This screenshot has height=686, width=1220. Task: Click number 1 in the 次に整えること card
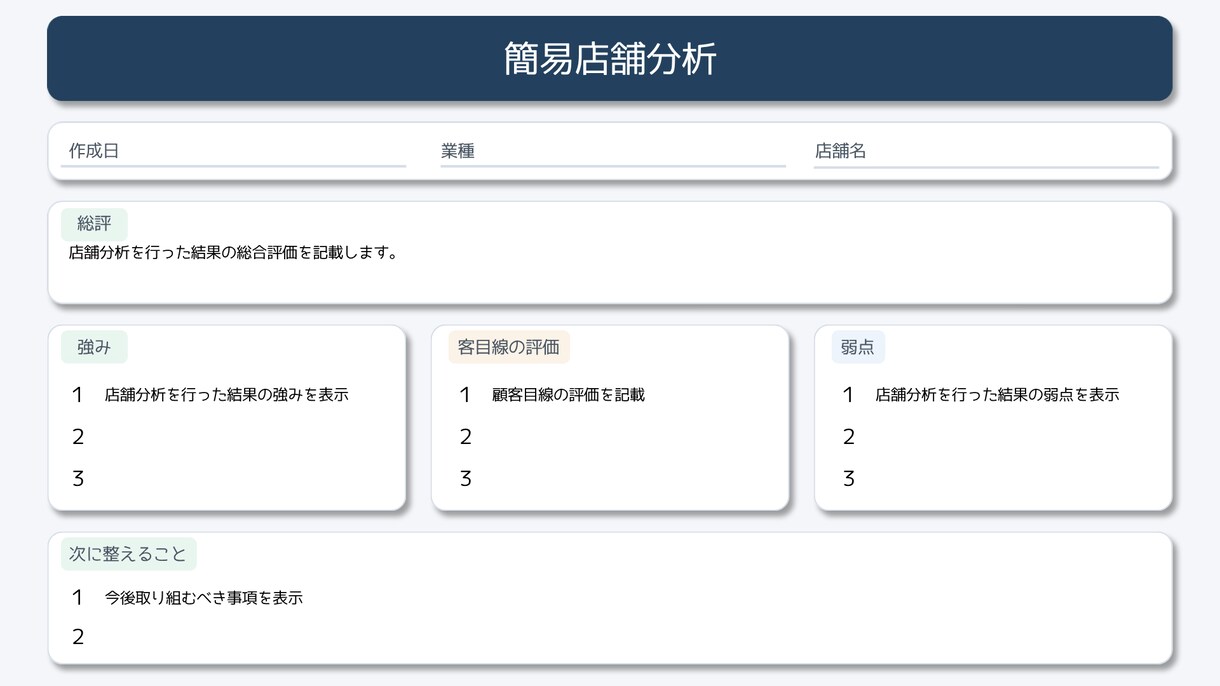pyautogui.click(x=77, y=598)
